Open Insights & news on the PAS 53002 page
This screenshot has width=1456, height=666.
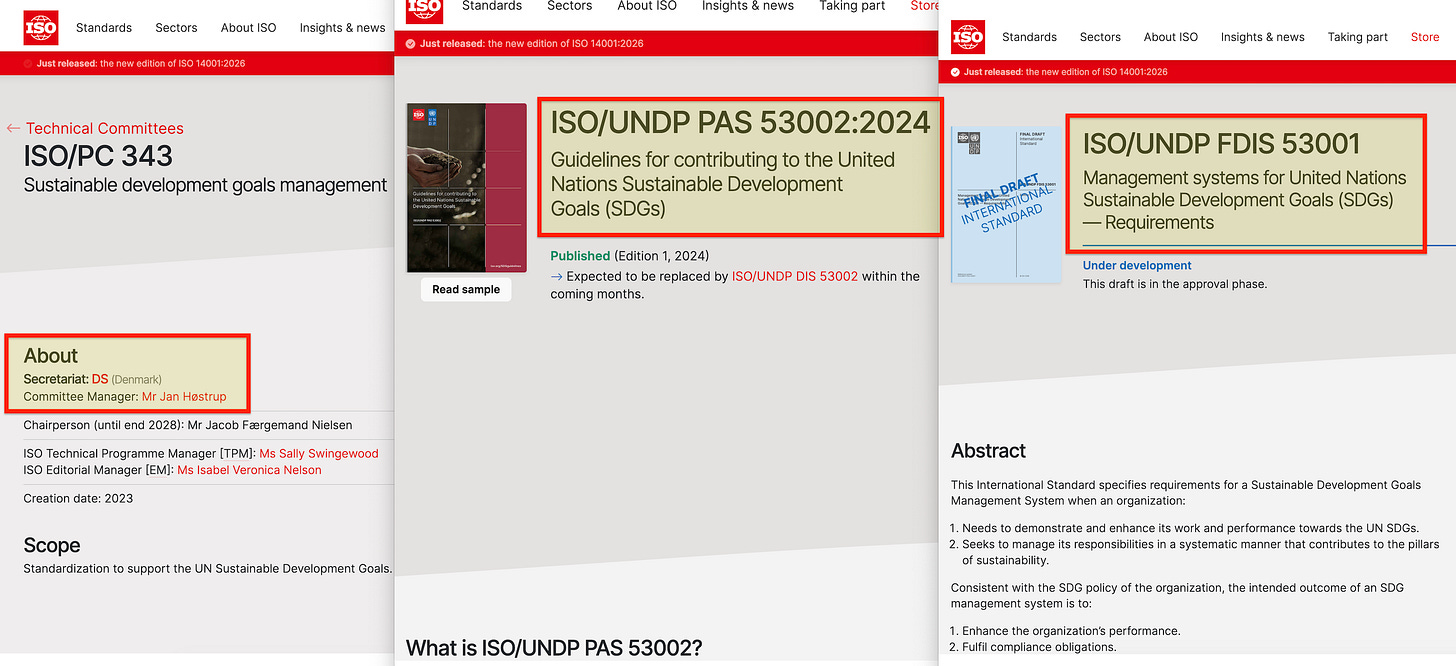click(x=748, y=6)
